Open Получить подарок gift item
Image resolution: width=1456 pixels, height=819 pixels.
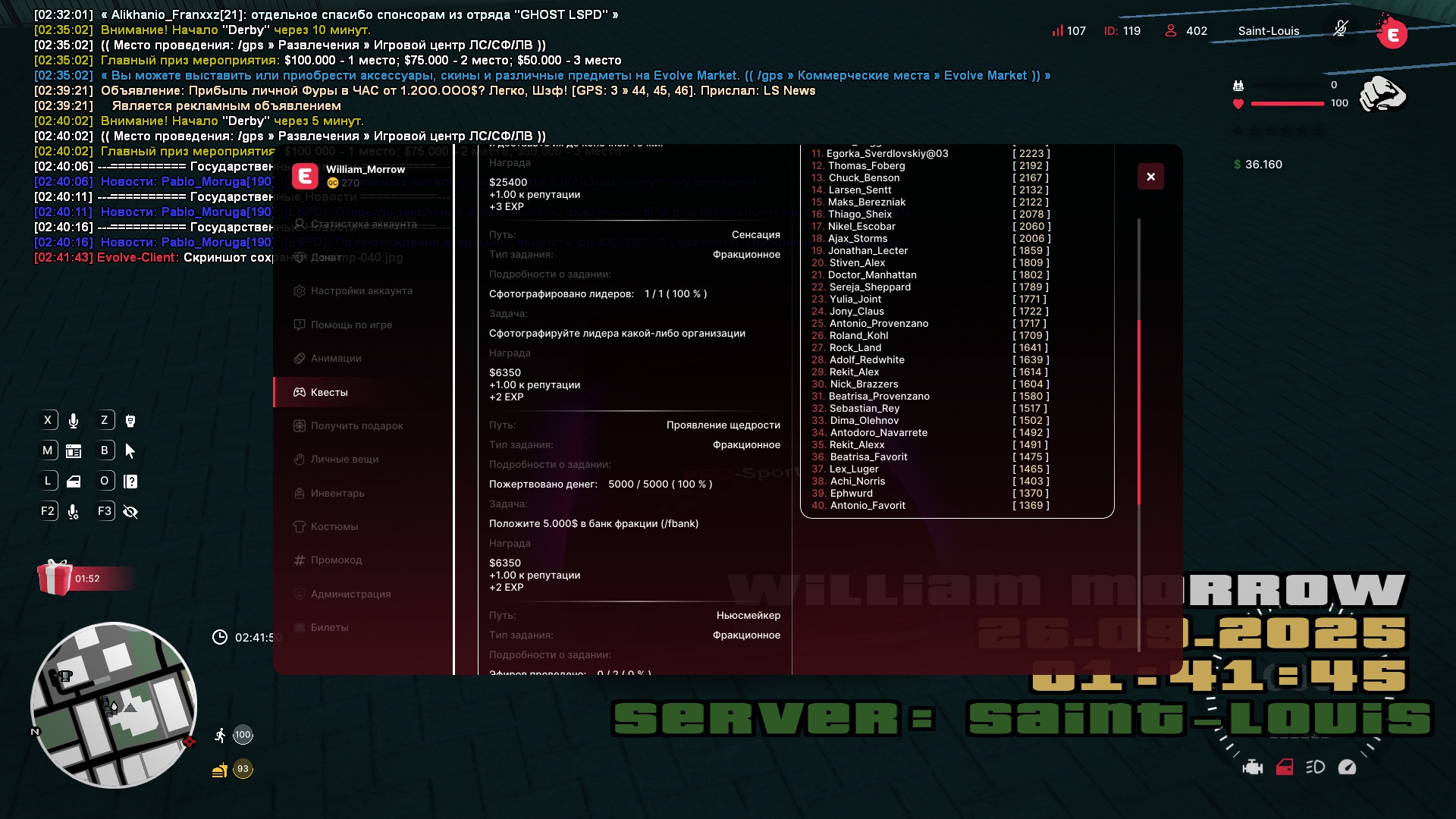coord(356,426)
